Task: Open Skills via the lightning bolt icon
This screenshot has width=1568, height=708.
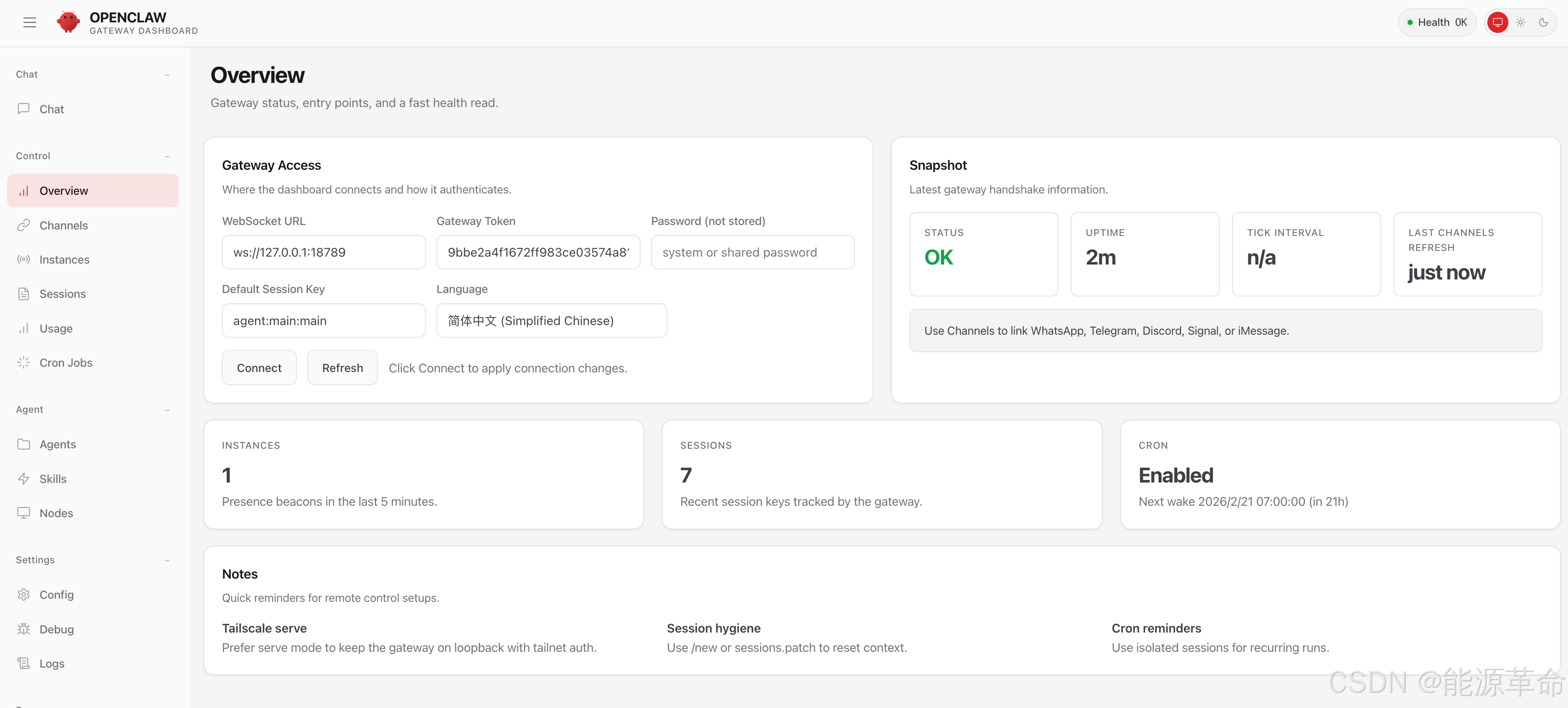Action: 24,479
